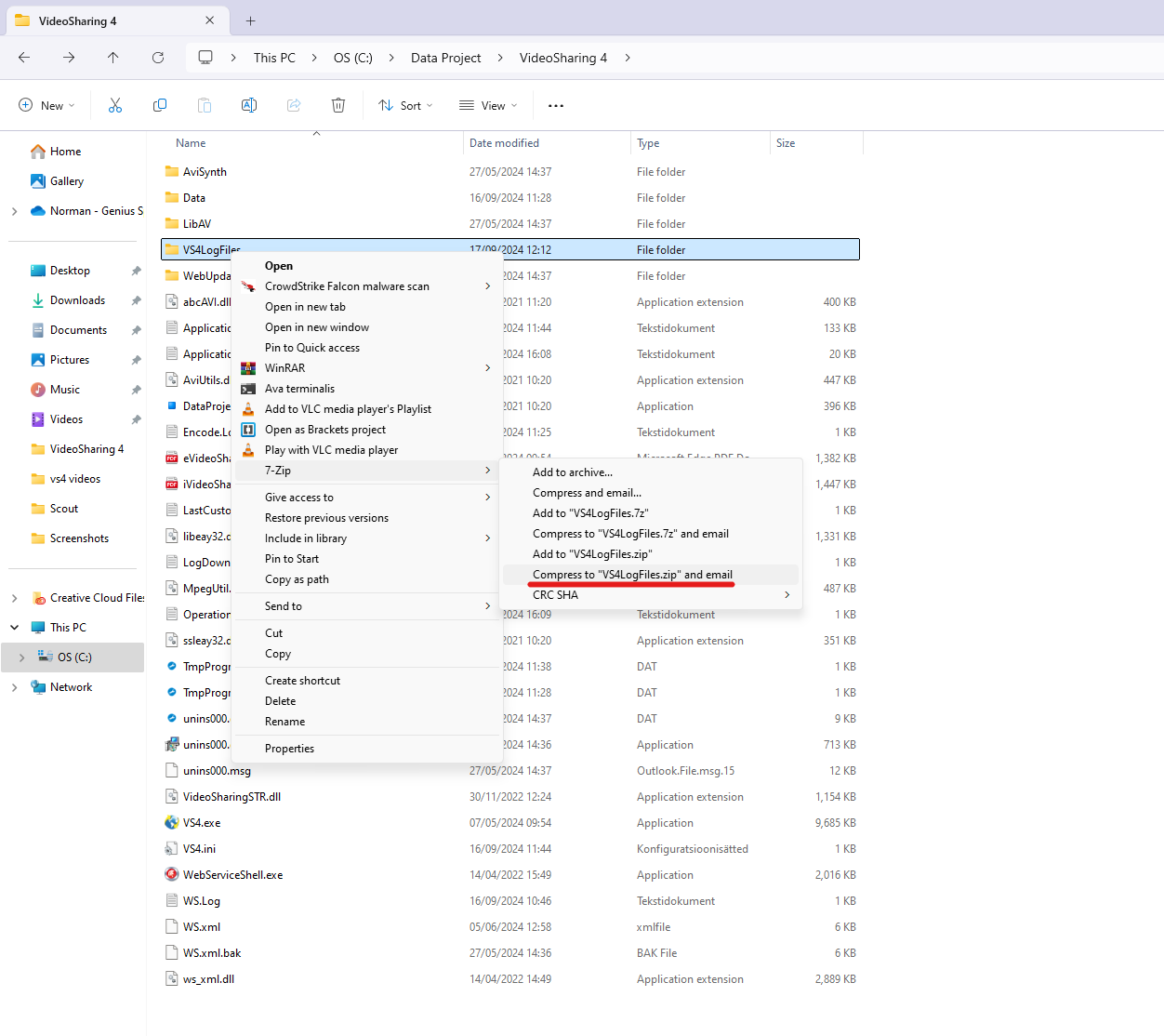Viewport: 1164px width, 1036px height.
Task: Click the monitor icon in address bar
Action: [205, 58]
